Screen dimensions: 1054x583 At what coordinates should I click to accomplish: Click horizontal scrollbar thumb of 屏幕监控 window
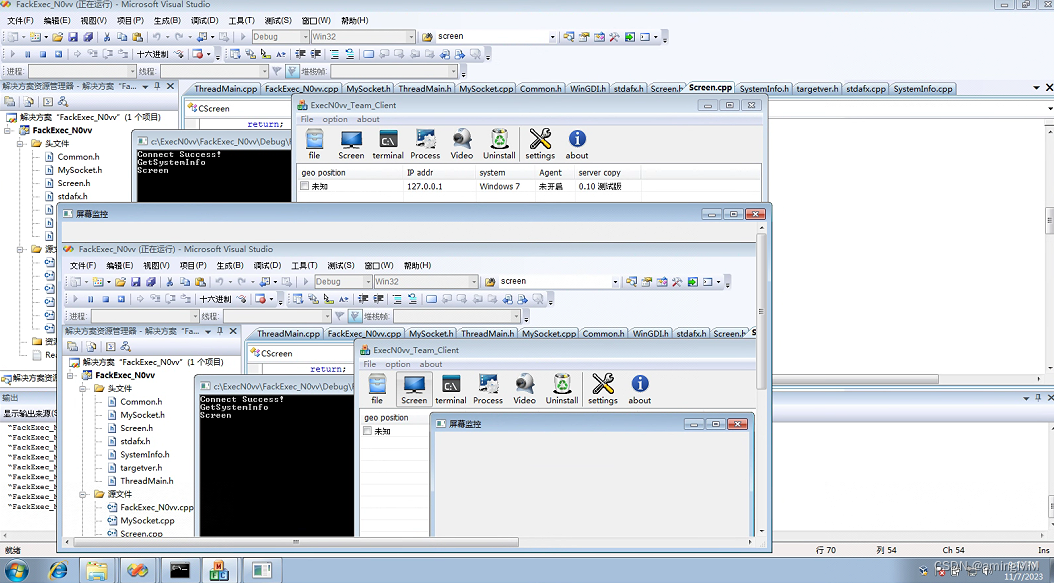296,541
